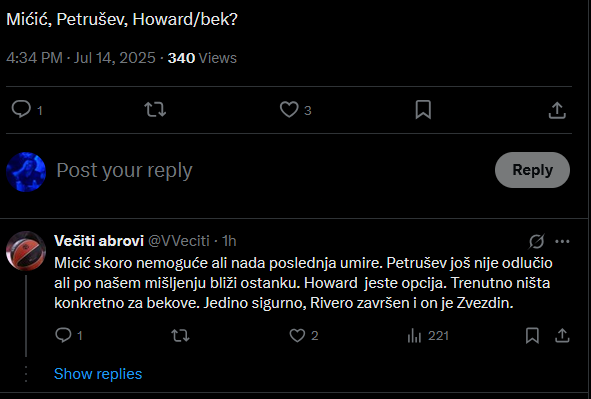This screenshot has height=399, width=591.
Task: Bookmark Večiti abrovi's reply
Action: (532, 335)
